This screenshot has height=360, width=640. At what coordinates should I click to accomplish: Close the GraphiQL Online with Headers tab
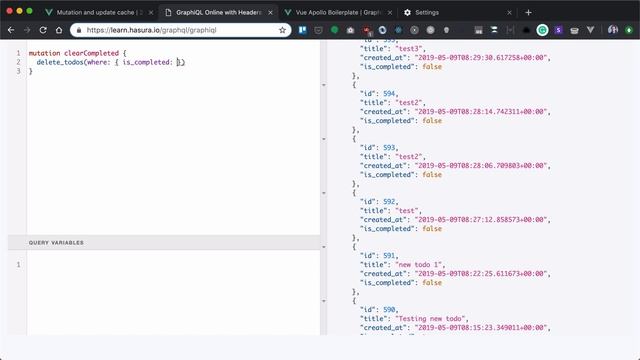pyautogui.click(x=270, y=13)
